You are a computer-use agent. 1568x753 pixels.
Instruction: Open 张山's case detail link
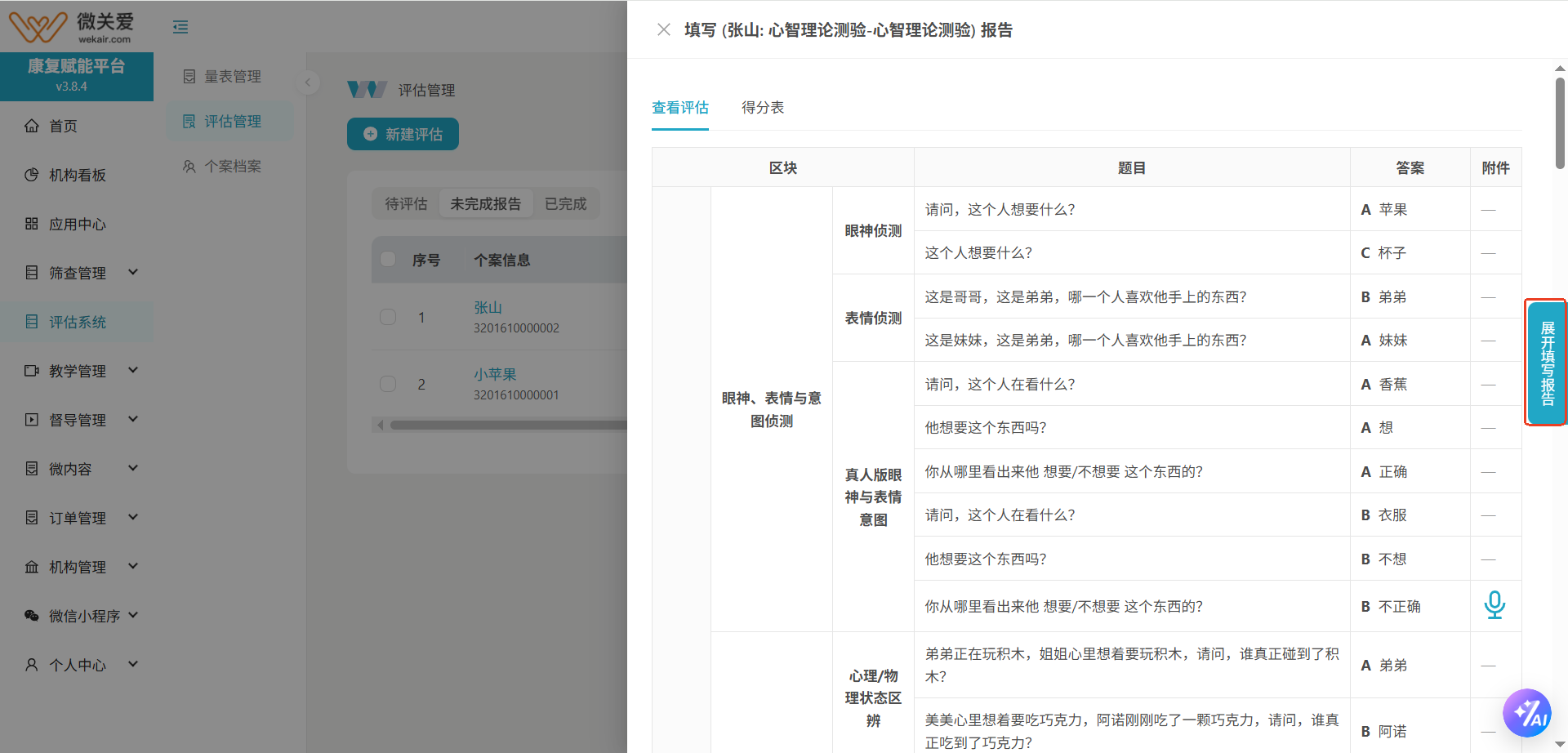point(488,307)
